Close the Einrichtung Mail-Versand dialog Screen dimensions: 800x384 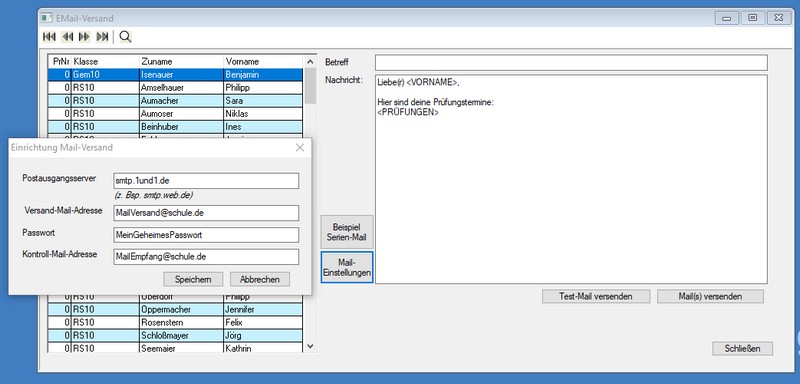(299, 147)
